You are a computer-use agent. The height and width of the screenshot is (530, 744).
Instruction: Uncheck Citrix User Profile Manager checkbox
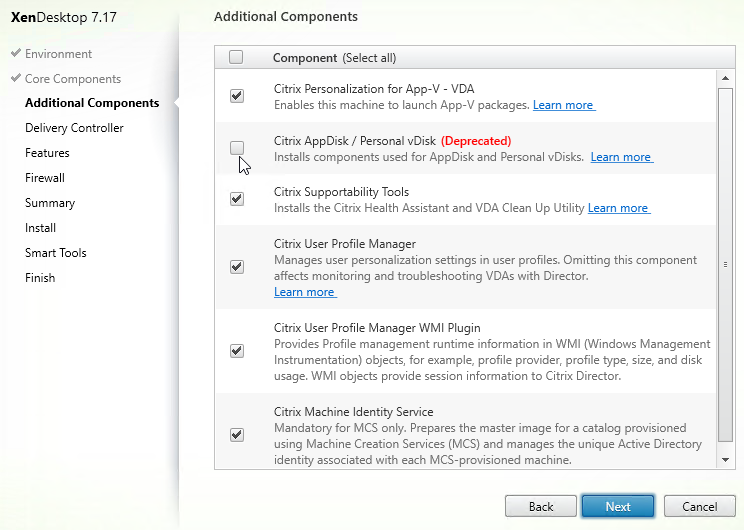(x=237, y=267)
